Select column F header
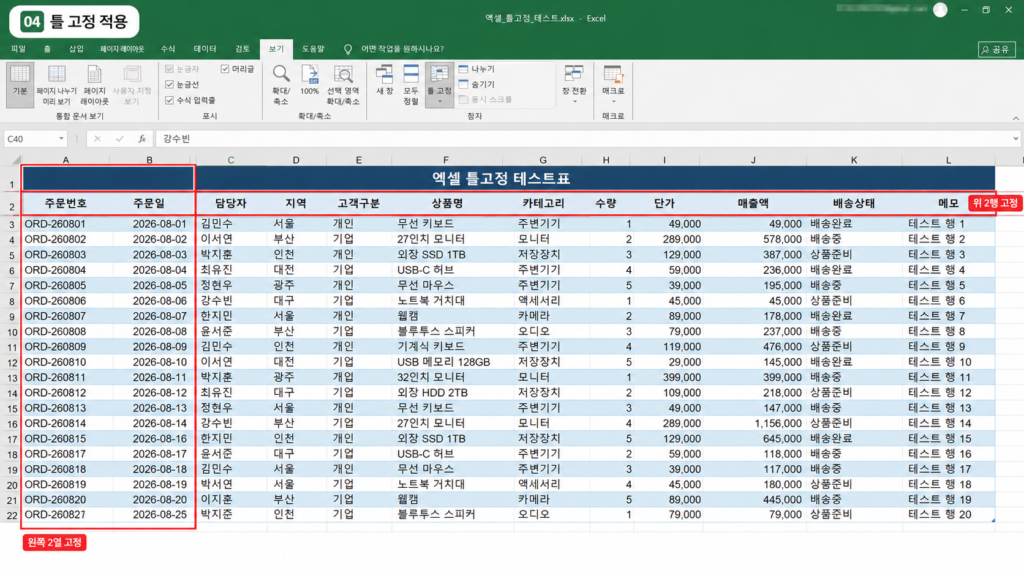This screenshot has width=1024, height=576. 446,159
